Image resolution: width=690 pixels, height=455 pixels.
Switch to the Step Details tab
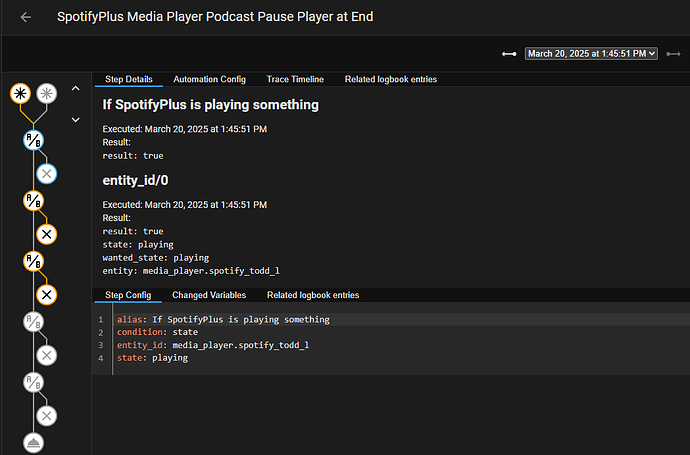pyautogui.click(x=128, y=79)
